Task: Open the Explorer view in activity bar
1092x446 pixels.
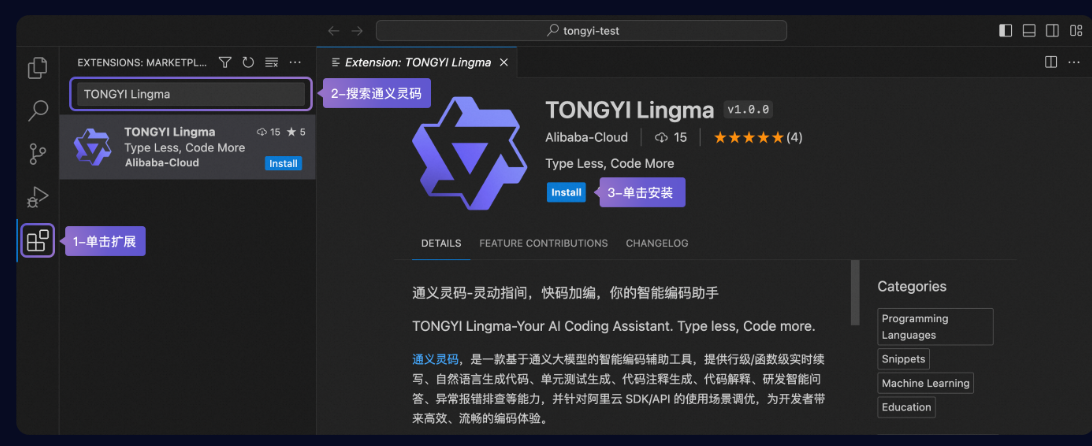Action: coord(38,68)
